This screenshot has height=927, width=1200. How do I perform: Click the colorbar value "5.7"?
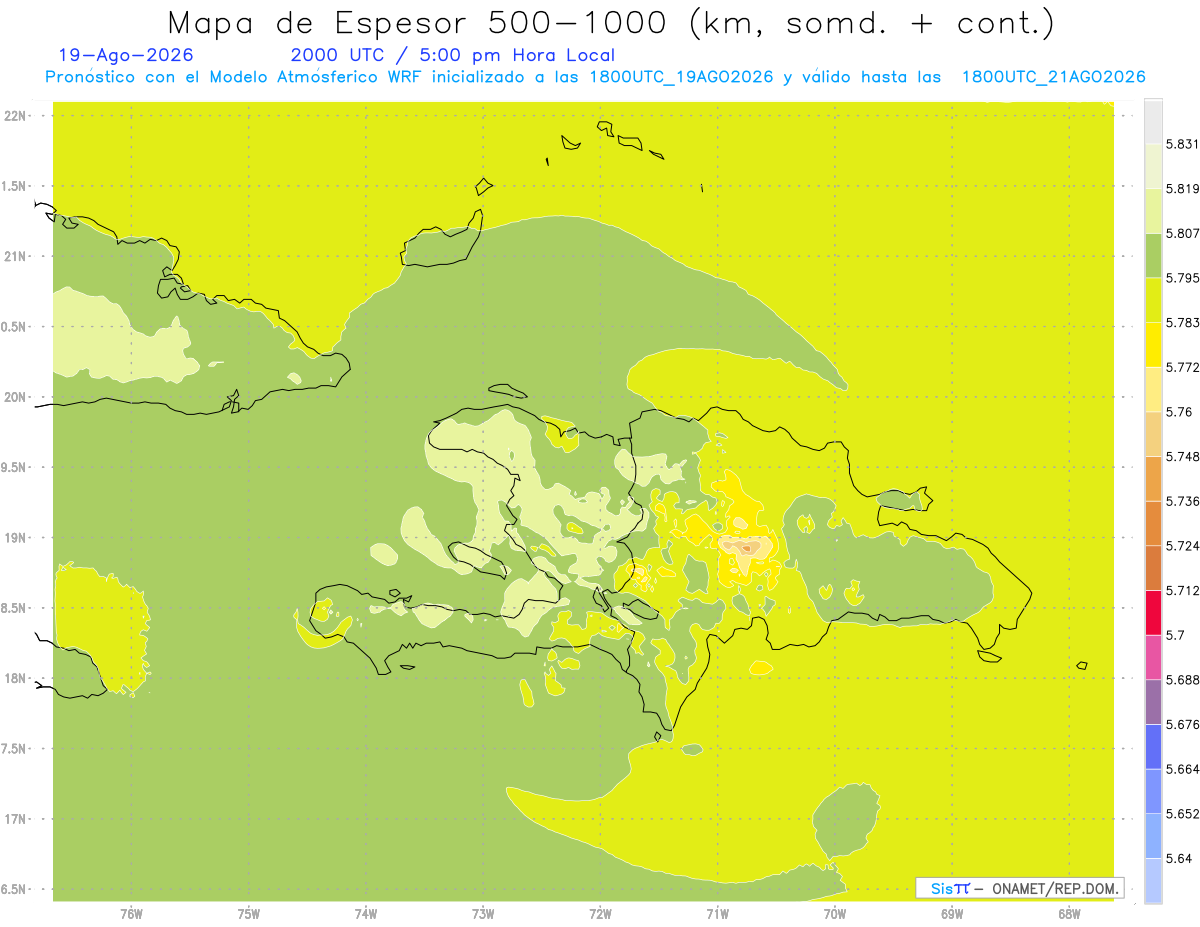click(1174, 635)
